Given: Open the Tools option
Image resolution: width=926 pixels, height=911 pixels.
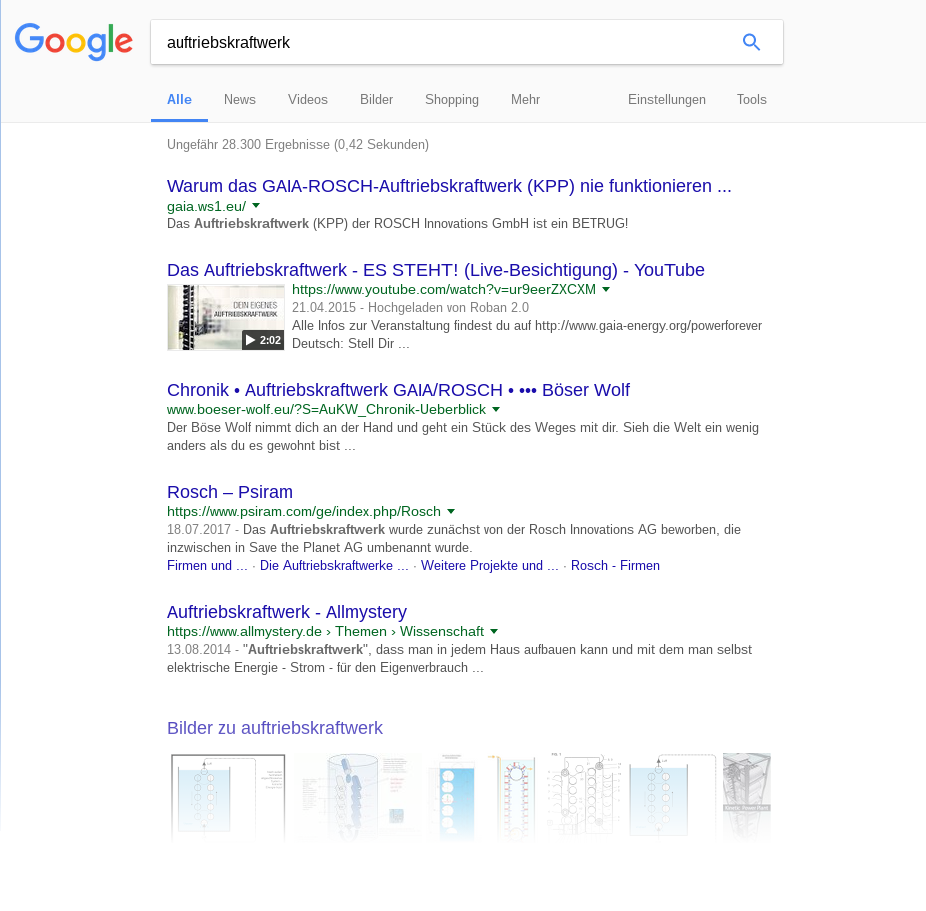Looking at the screenshot, I should pos(751,99).
